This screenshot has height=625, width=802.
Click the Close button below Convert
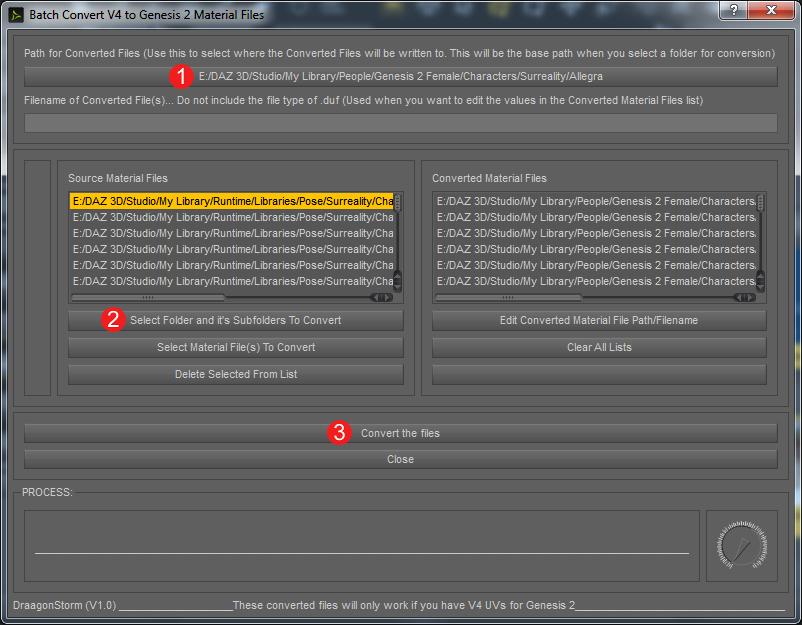coord(400,459)
